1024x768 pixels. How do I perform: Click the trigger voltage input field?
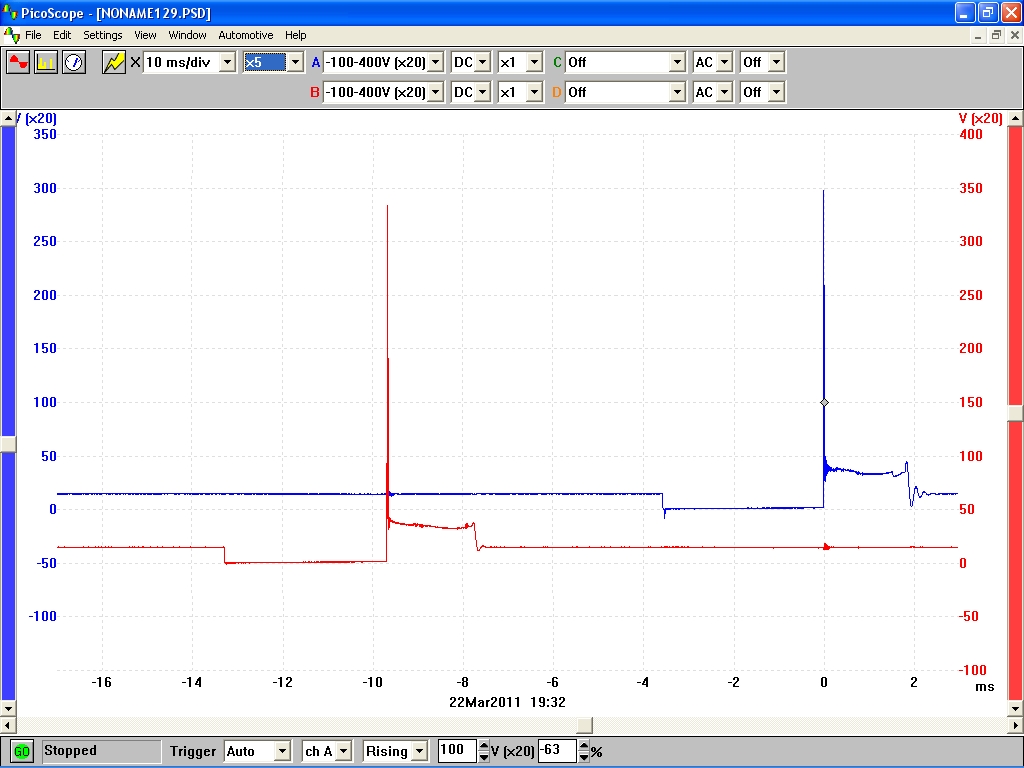pyautogui.click(x=457, y=751)
